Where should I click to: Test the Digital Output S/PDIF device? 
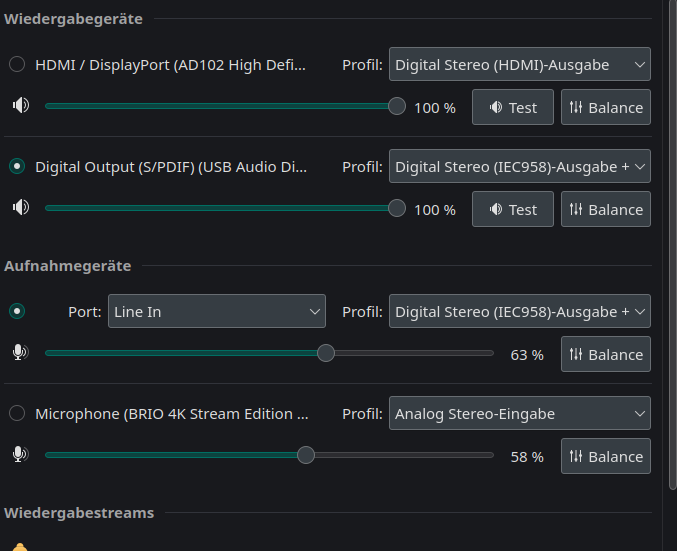tap(513, 209)
